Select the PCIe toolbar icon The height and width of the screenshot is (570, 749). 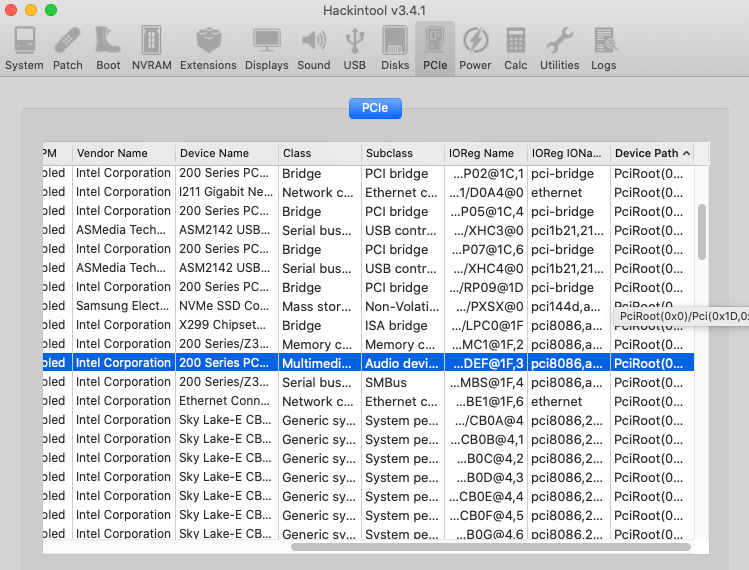tap(435, 49)
